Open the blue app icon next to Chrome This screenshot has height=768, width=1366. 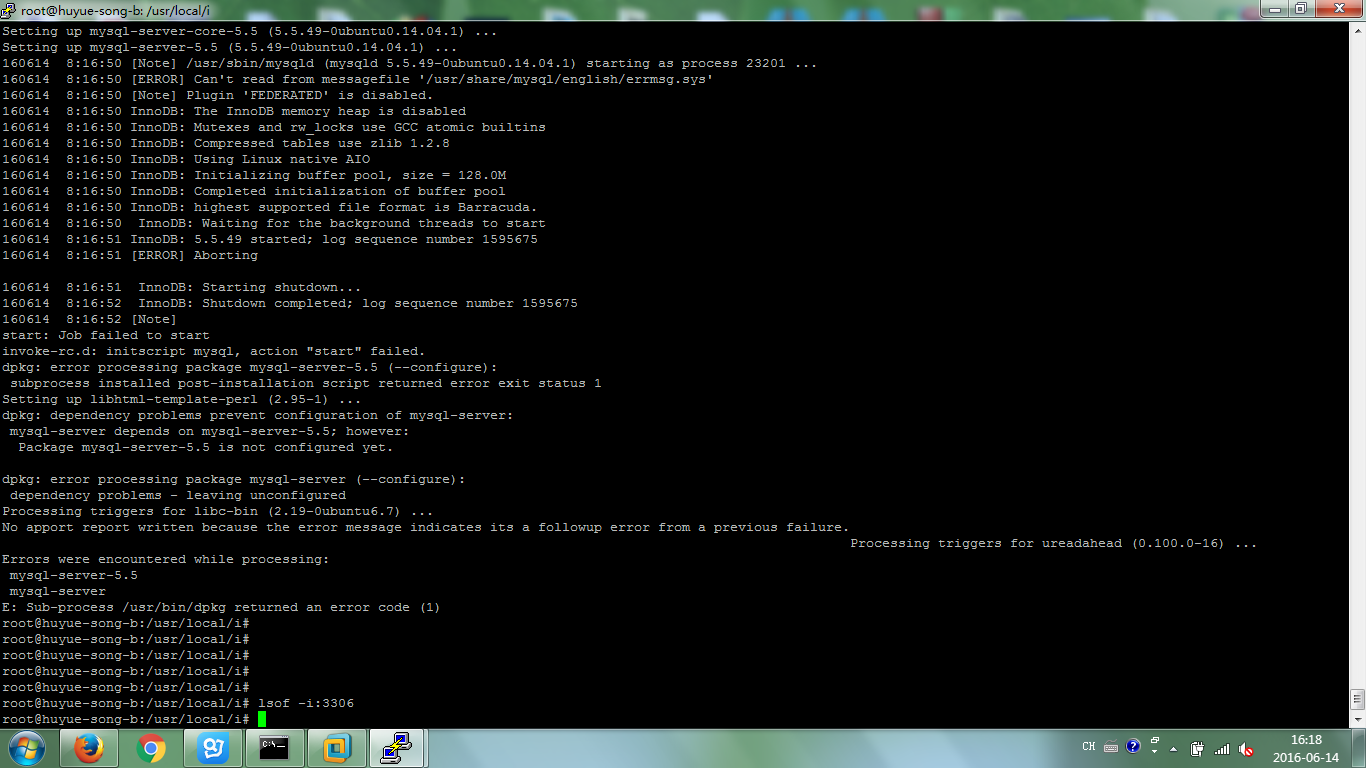[214, 747]
